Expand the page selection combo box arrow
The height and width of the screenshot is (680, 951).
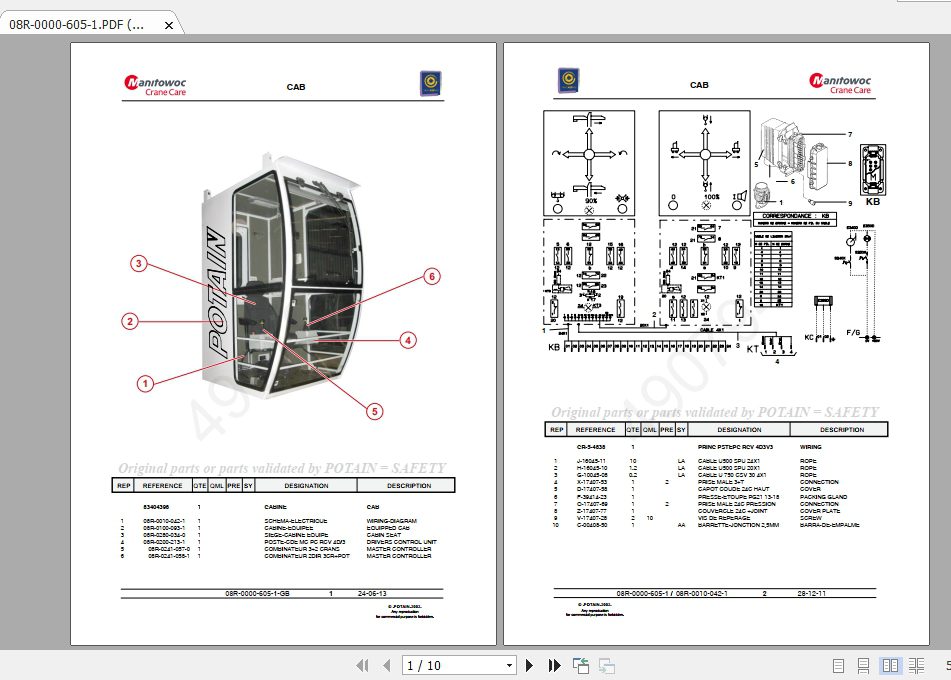(x=508, y=665)
